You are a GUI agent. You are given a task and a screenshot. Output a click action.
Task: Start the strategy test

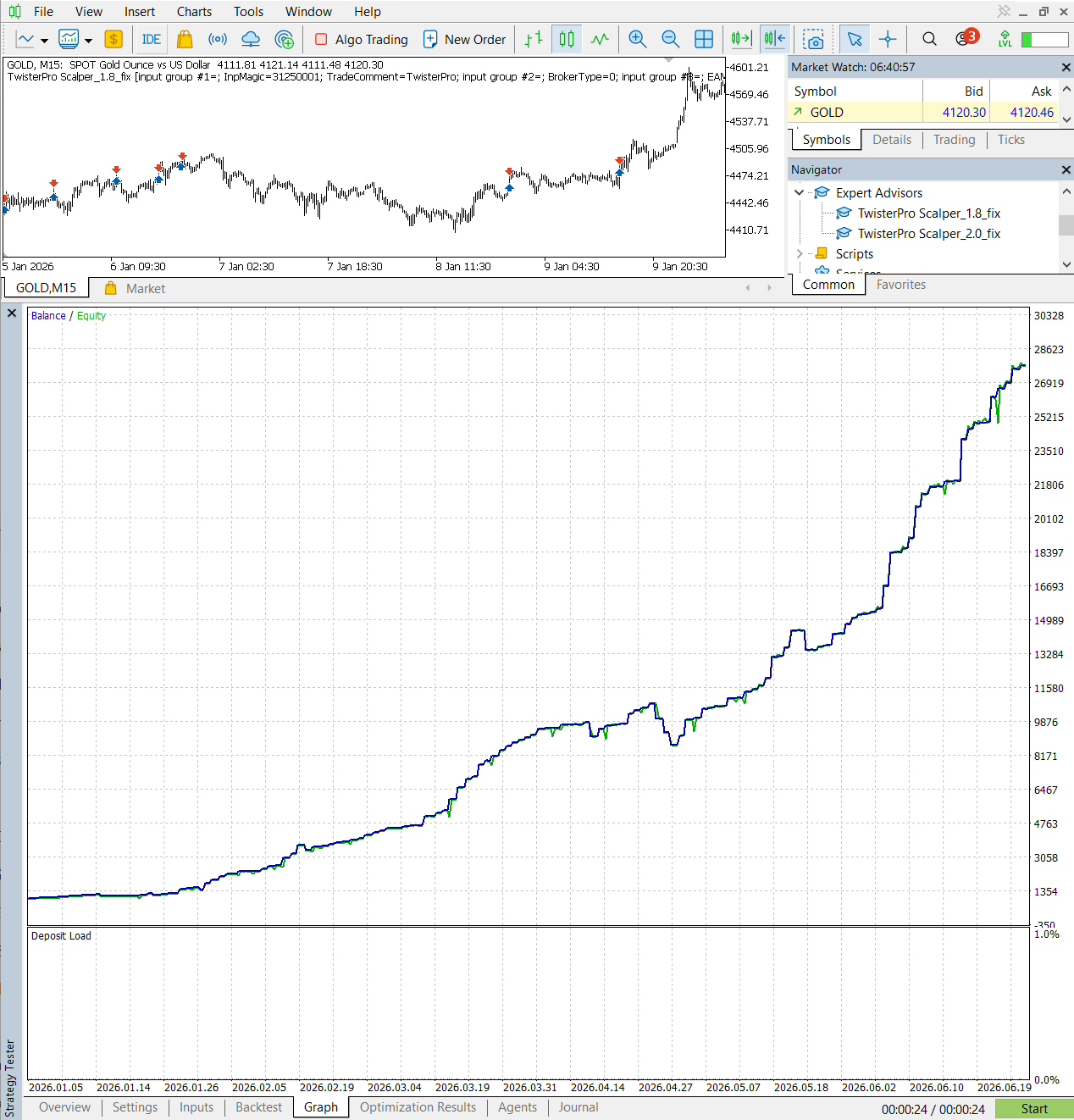tap(1034, 1109)
